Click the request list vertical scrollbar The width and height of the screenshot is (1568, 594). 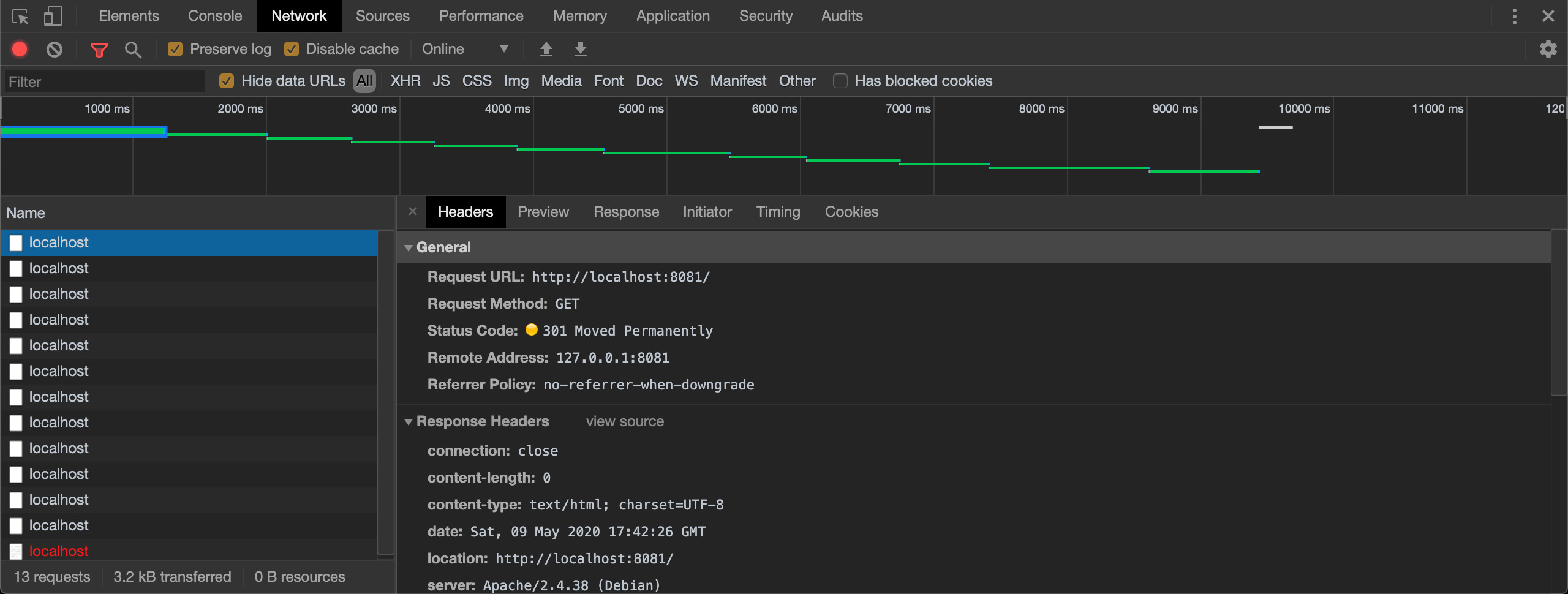coord(386,392)
